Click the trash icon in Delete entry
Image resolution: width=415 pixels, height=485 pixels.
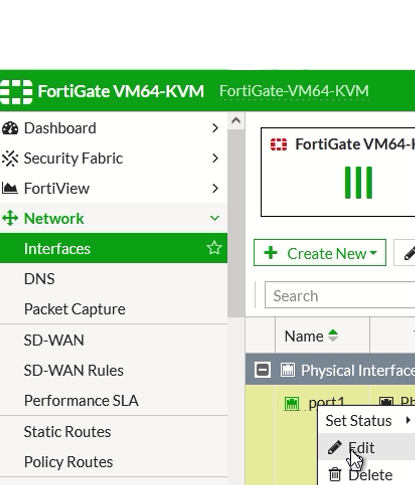(x=335, y=474)
